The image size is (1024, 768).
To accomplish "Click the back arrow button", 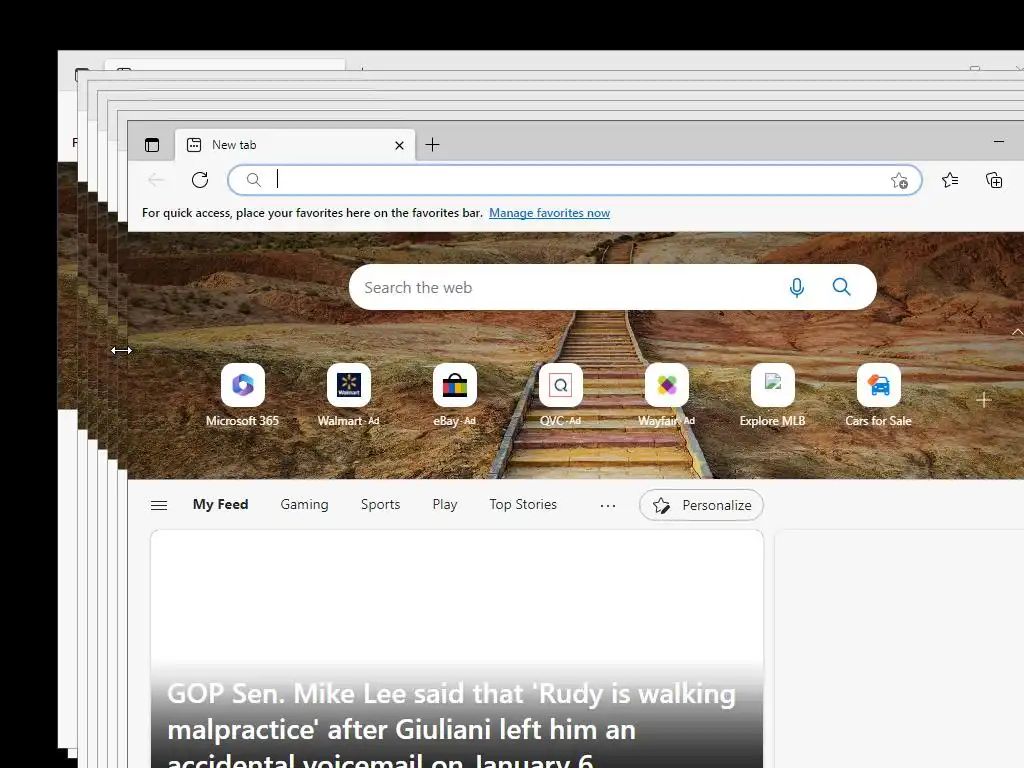I will click(155, 180).
